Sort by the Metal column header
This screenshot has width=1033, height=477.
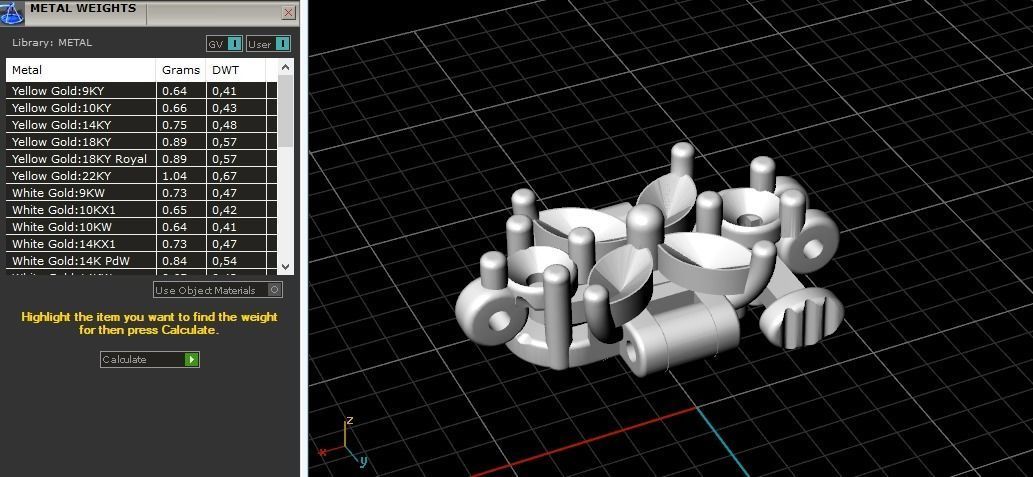(81, 70)
